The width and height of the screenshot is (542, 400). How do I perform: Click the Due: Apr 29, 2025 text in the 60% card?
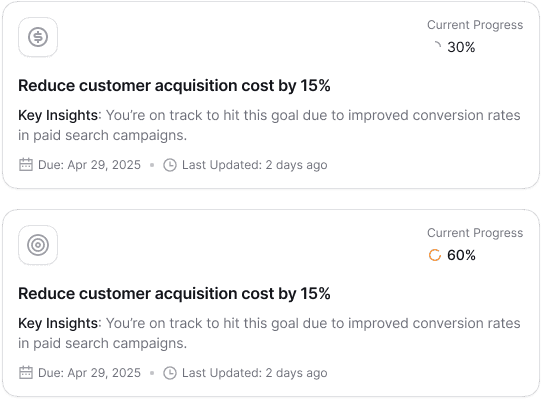pyautogui.click(x=90, y=373)
